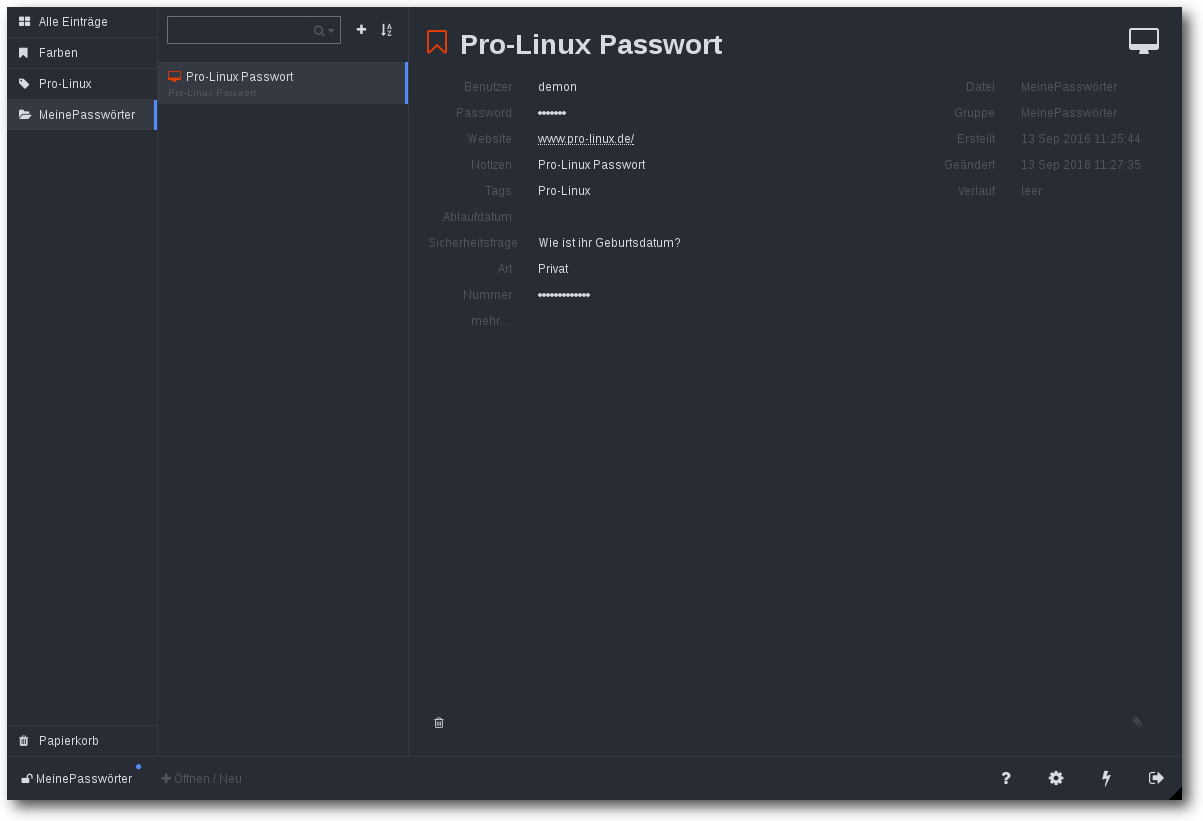
Task: Click the orange bookmark color icon
Action: [x=437, y=42]
